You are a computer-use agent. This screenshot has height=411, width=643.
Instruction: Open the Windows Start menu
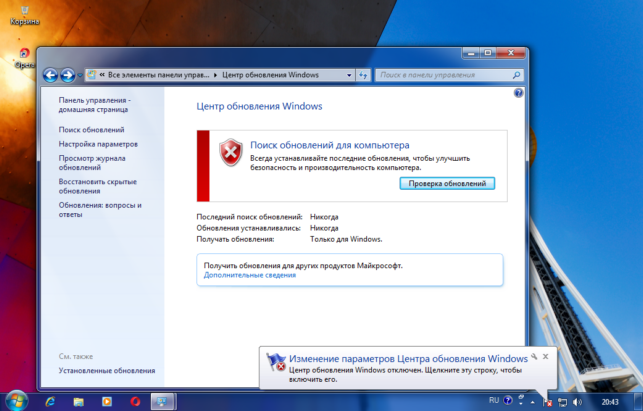pos(16,401)
